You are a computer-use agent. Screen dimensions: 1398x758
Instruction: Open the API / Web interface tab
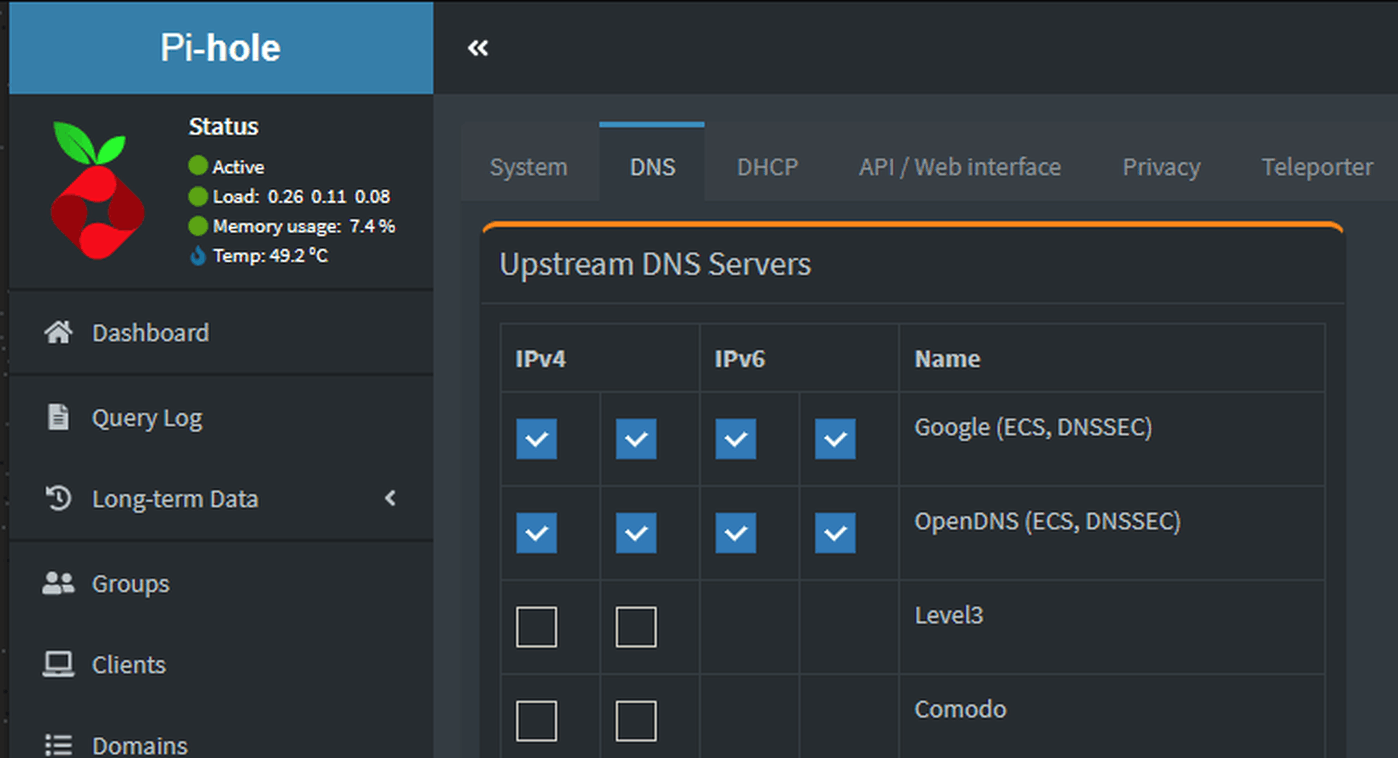coord(959,167)
